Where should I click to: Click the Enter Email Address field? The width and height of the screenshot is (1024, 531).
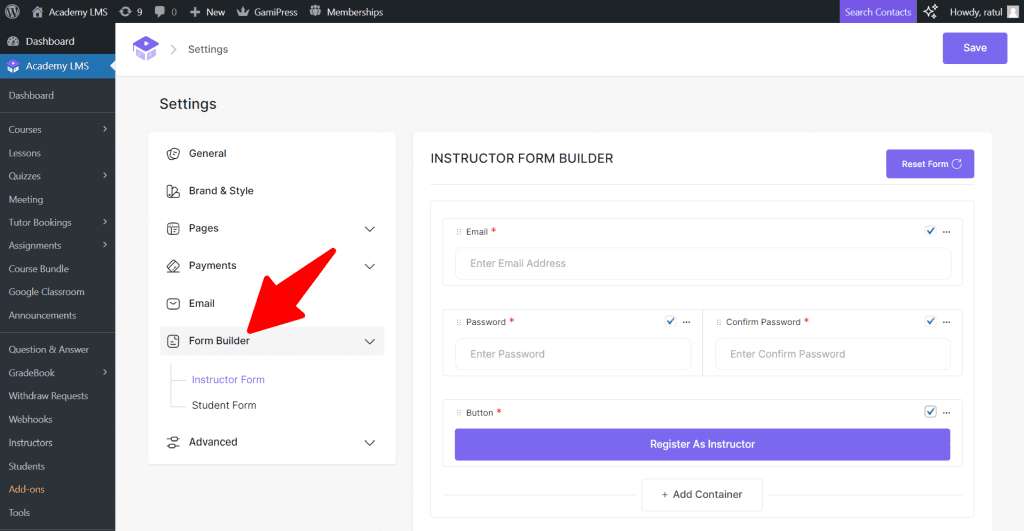tap(703, 263)
